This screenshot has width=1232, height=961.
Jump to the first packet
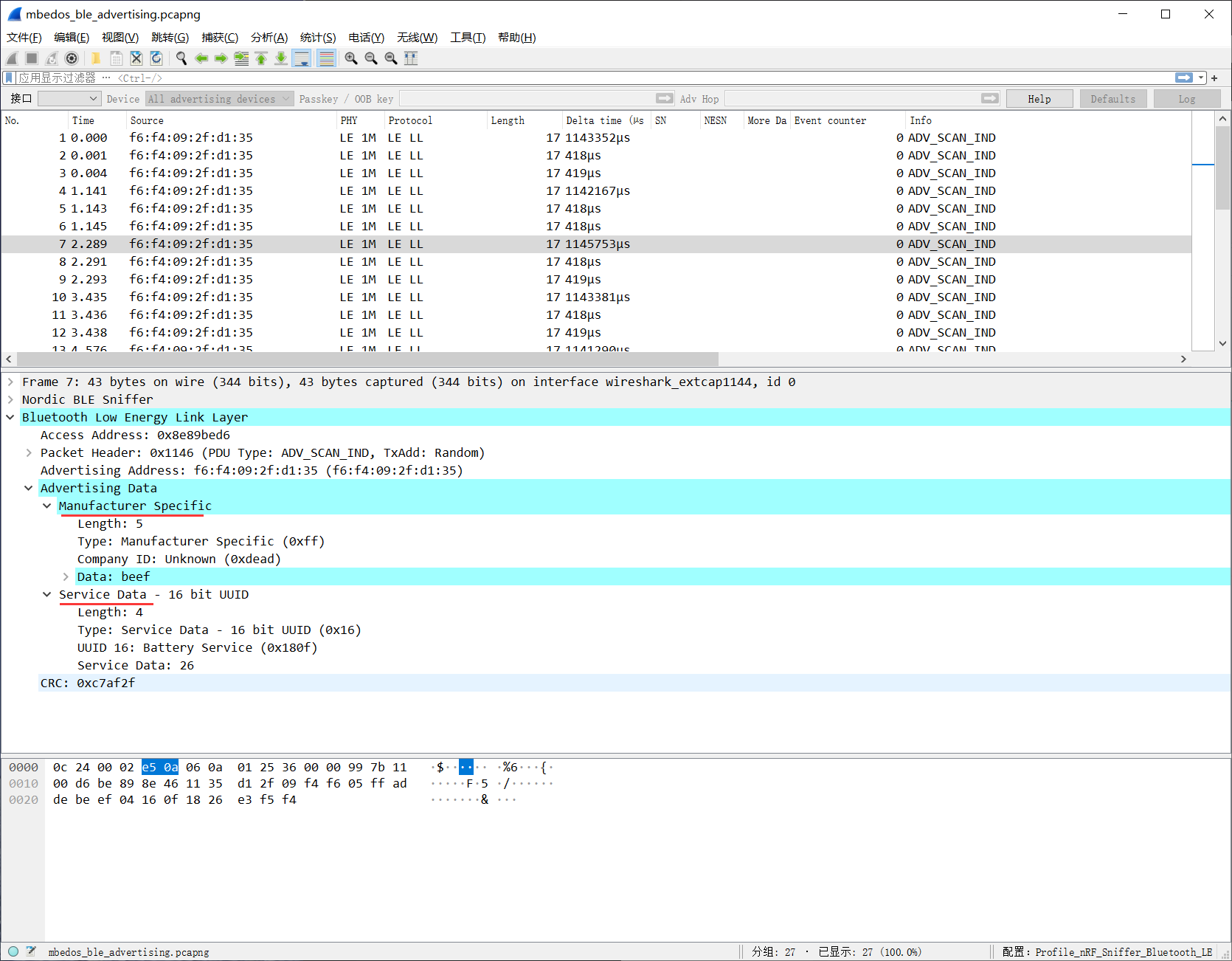261,58
